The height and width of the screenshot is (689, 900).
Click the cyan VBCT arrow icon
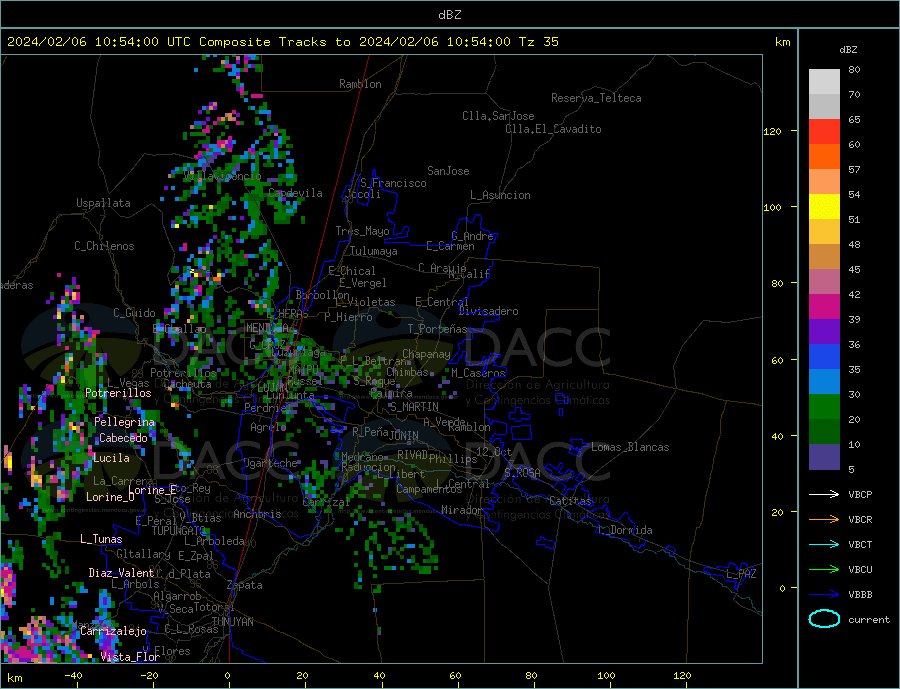coord(824,544)
